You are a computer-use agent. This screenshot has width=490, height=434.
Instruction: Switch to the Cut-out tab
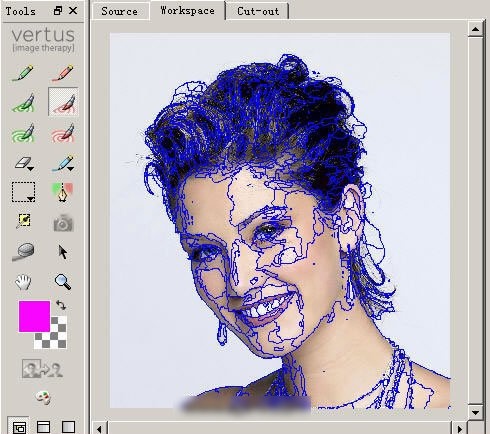[x=258, y=11]
